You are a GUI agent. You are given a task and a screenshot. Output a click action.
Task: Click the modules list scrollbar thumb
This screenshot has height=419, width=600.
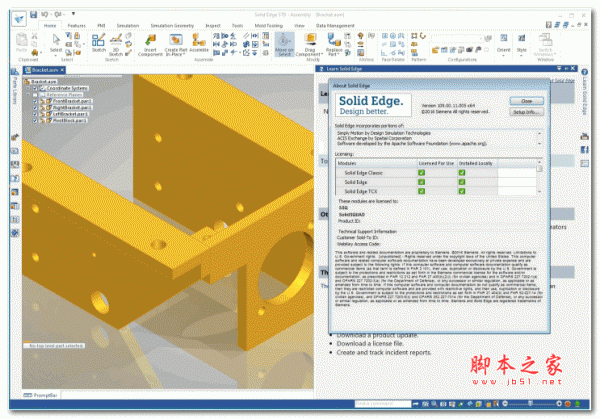540,168
